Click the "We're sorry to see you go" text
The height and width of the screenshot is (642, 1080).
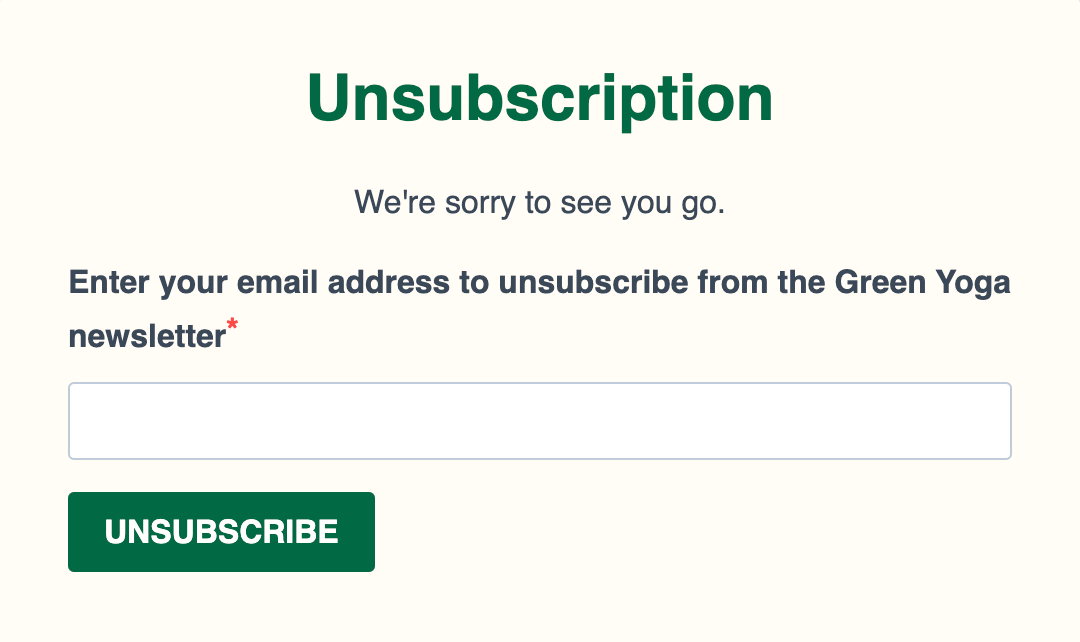click(x=539, y=203)
